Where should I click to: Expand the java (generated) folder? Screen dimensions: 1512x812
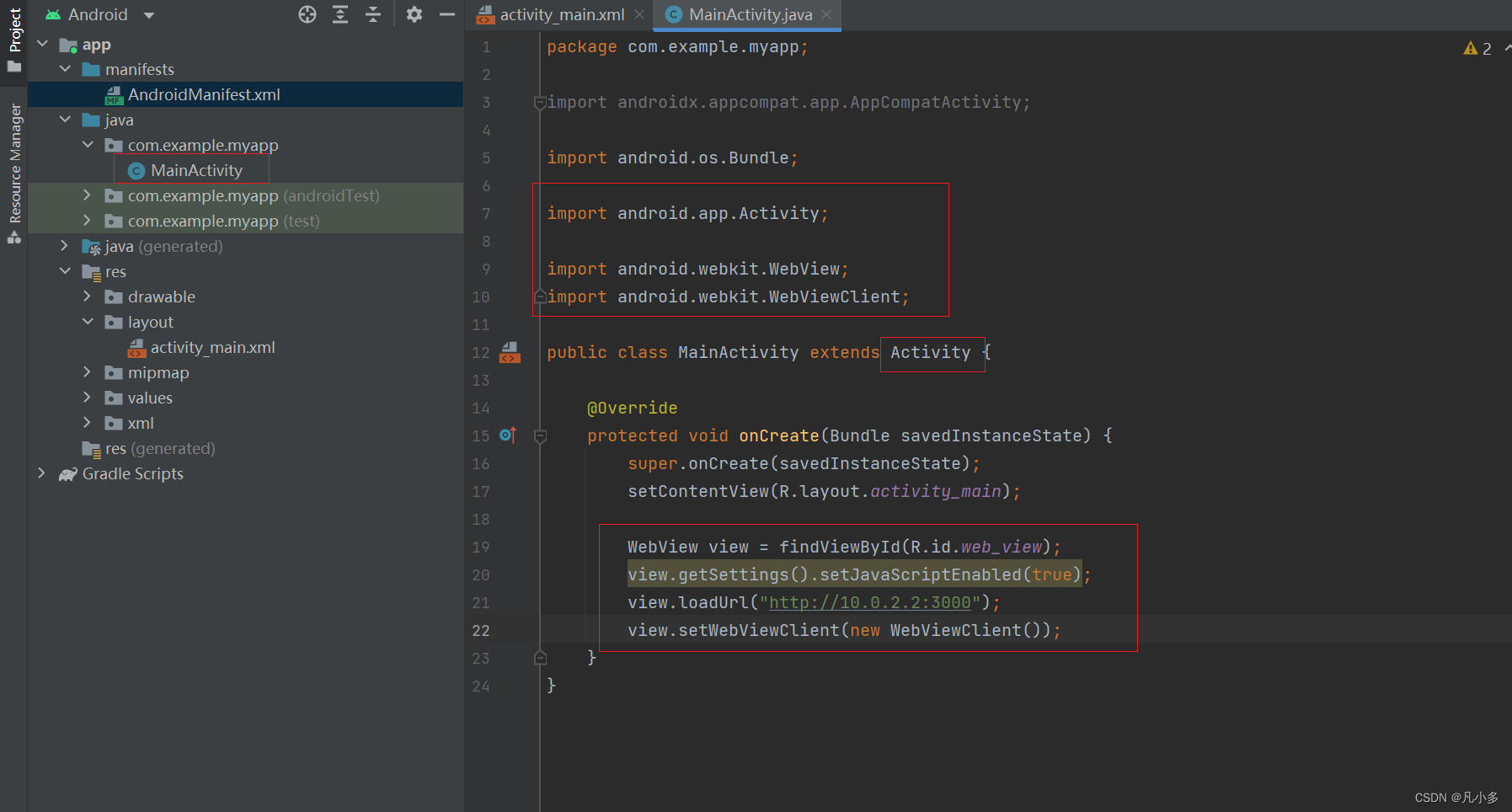65,246
